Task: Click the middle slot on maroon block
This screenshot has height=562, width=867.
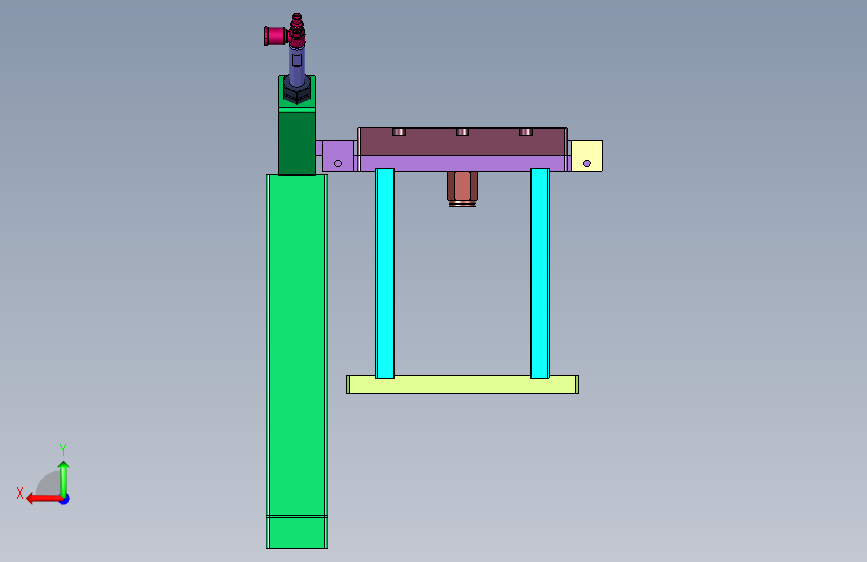Action: click(462, 132)
